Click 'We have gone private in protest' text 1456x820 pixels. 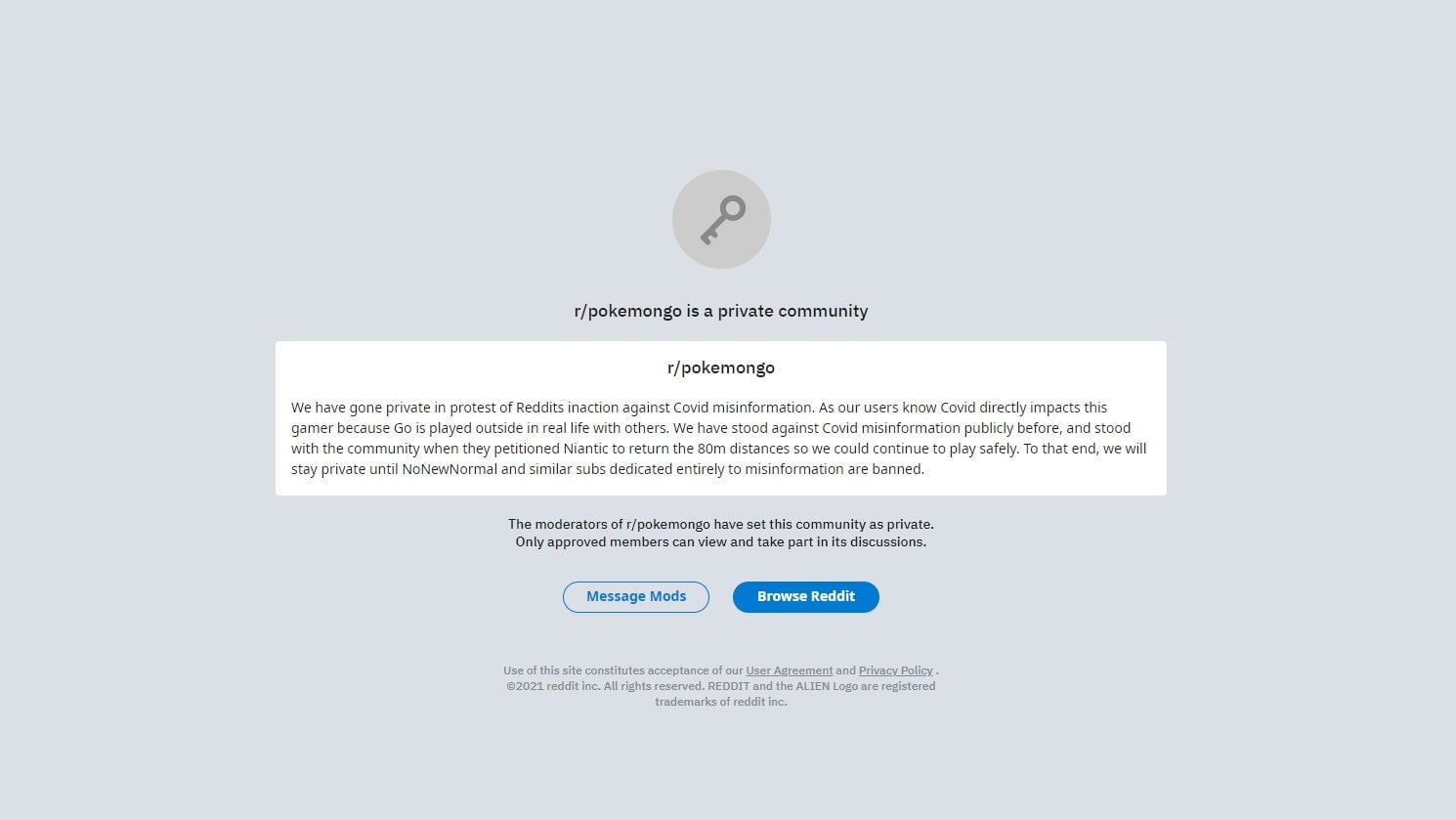(x=401, y=408)
